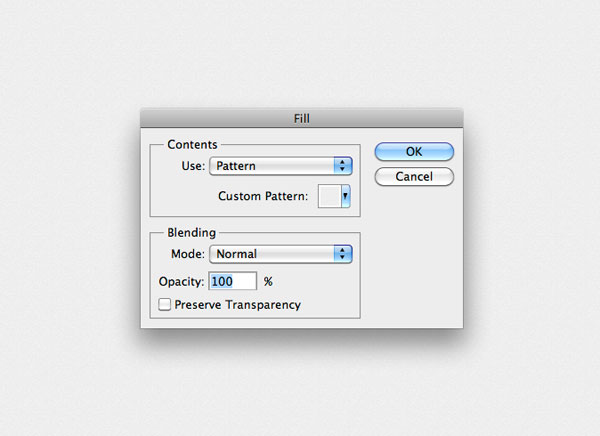Screen dimensions: 600x436
Task: Enable Preserve Transparency checkbox
Action: click(x=165, y=305)
